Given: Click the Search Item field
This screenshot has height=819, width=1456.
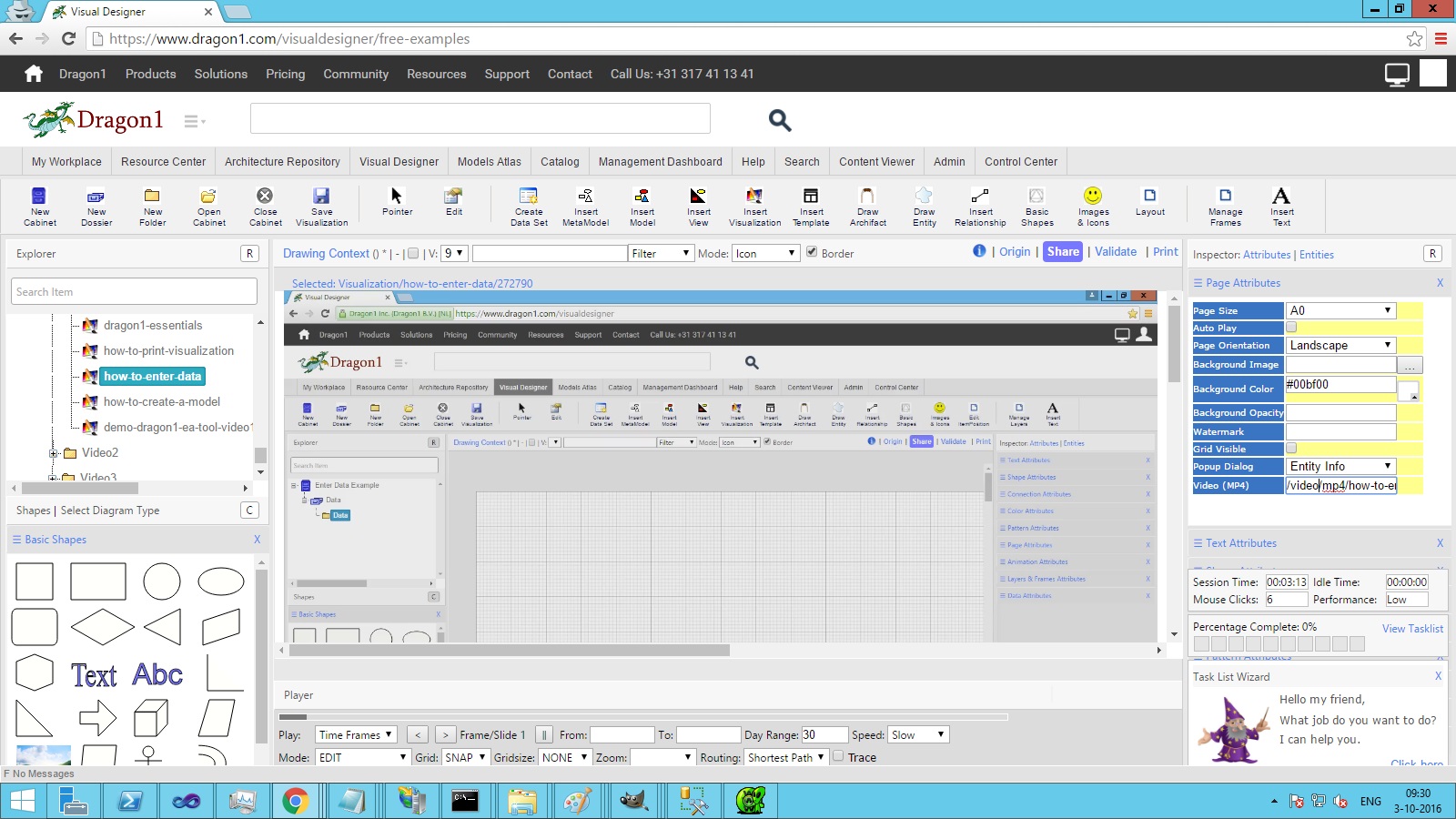Looking at the screenshot, I should (x=135, y=291).
